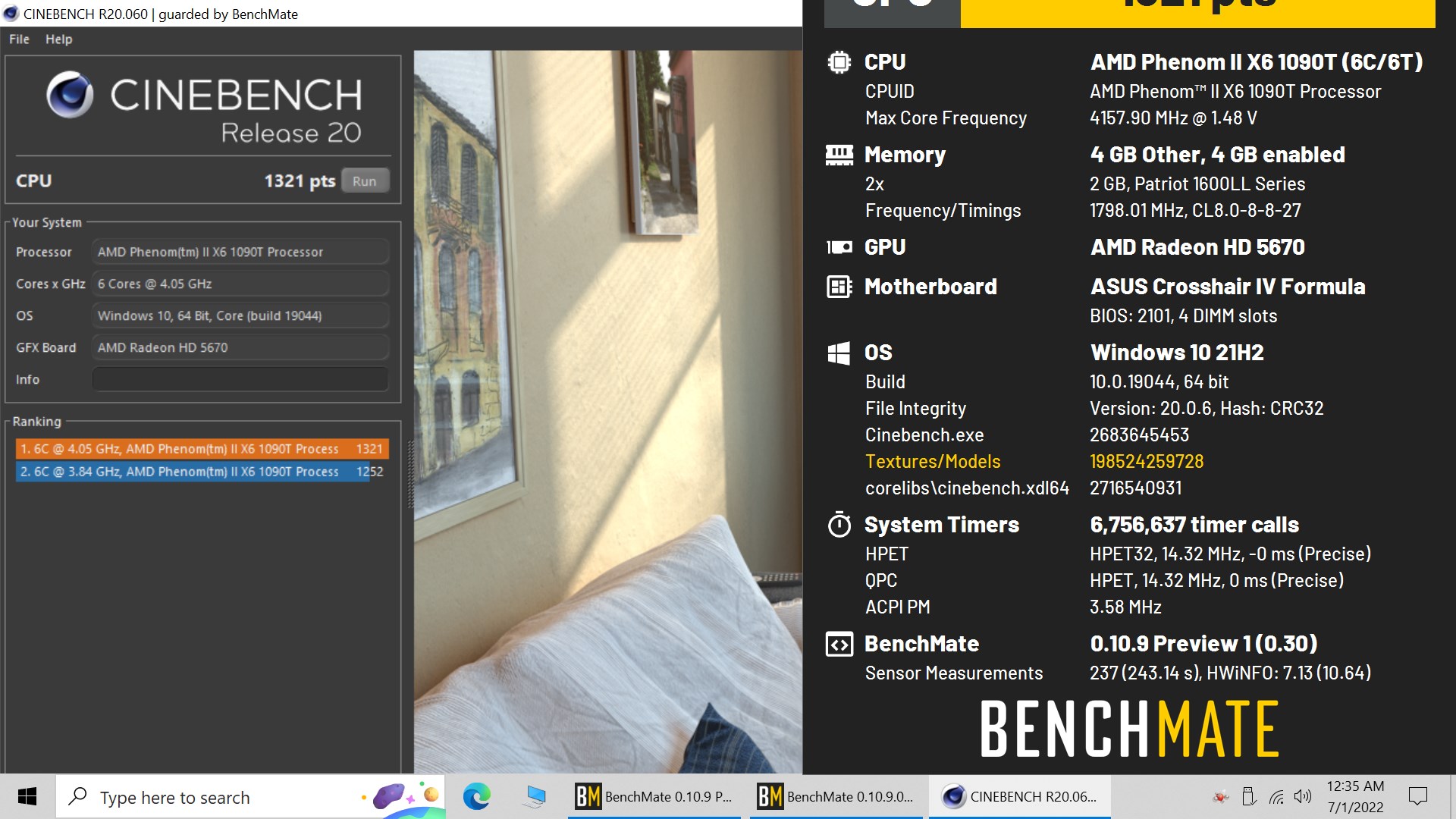Click the Build value 10.0.19044, 64 bit

[x=1159, y=381]
